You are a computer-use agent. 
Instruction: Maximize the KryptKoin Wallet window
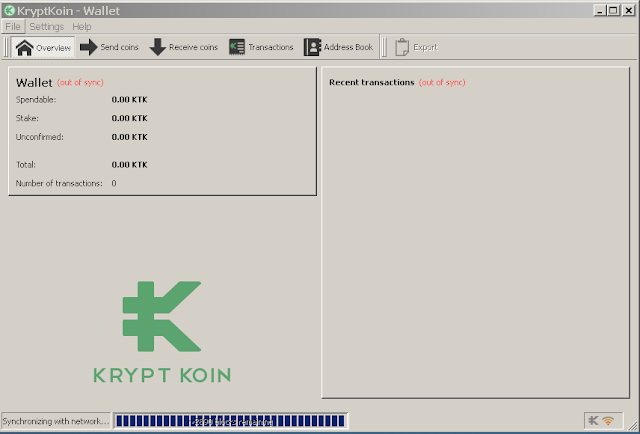[613, 10]
